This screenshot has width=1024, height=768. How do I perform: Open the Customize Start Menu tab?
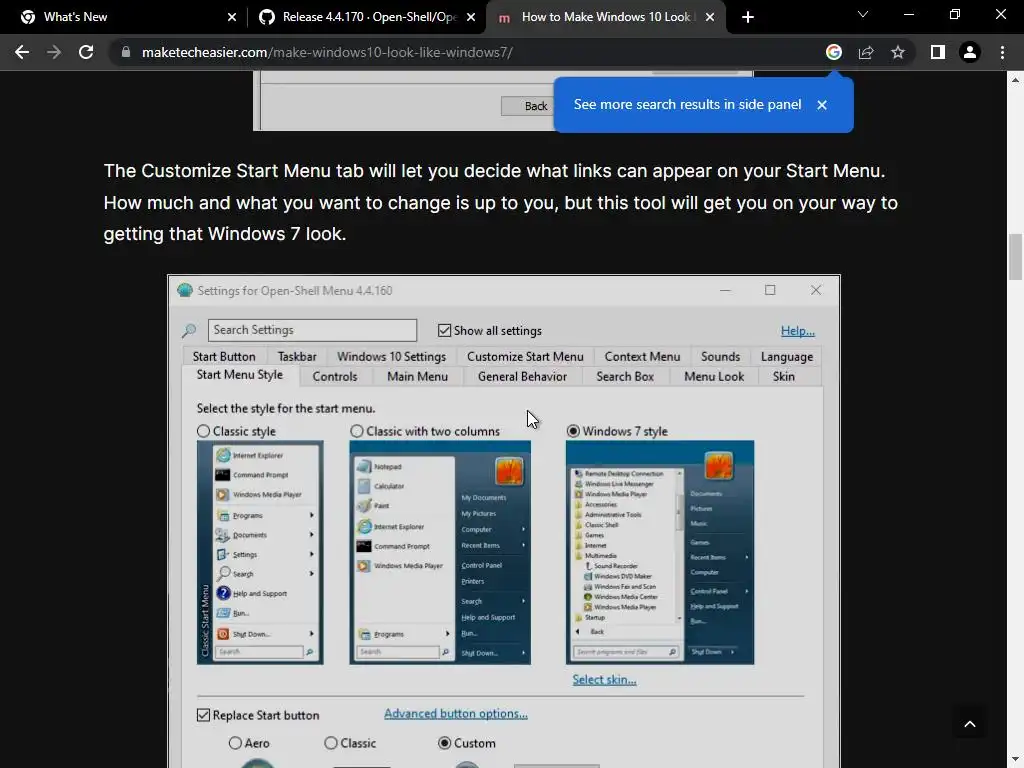tap(525, 357)
